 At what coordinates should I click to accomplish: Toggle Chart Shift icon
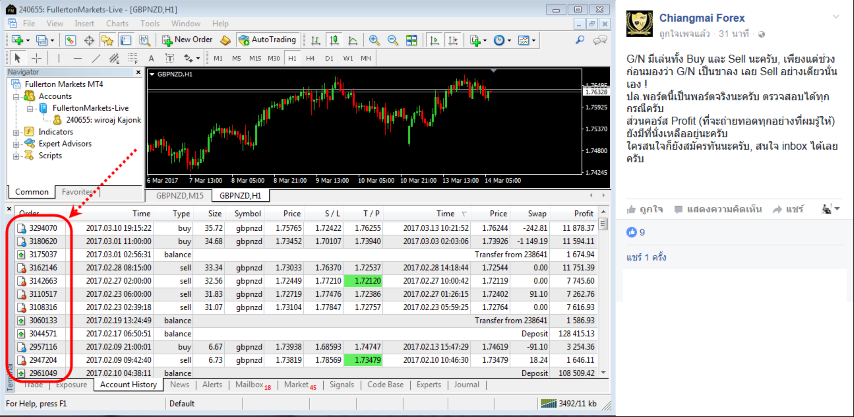453,40
